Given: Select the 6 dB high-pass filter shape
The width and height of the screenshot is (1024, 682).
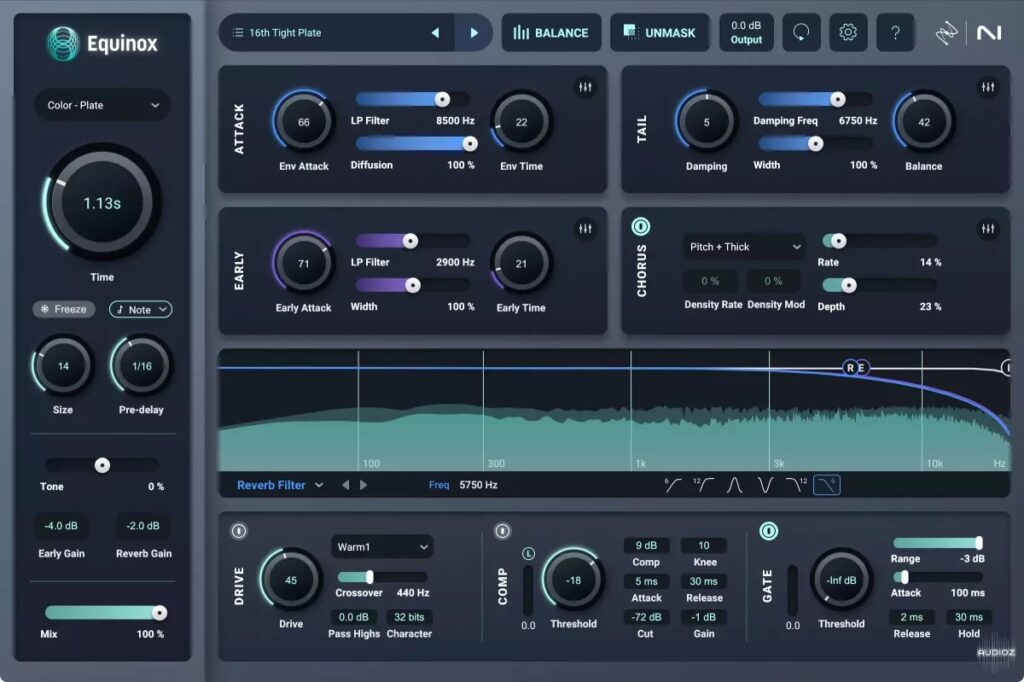Looking at the screenshot, I should (x=673, y=485).
